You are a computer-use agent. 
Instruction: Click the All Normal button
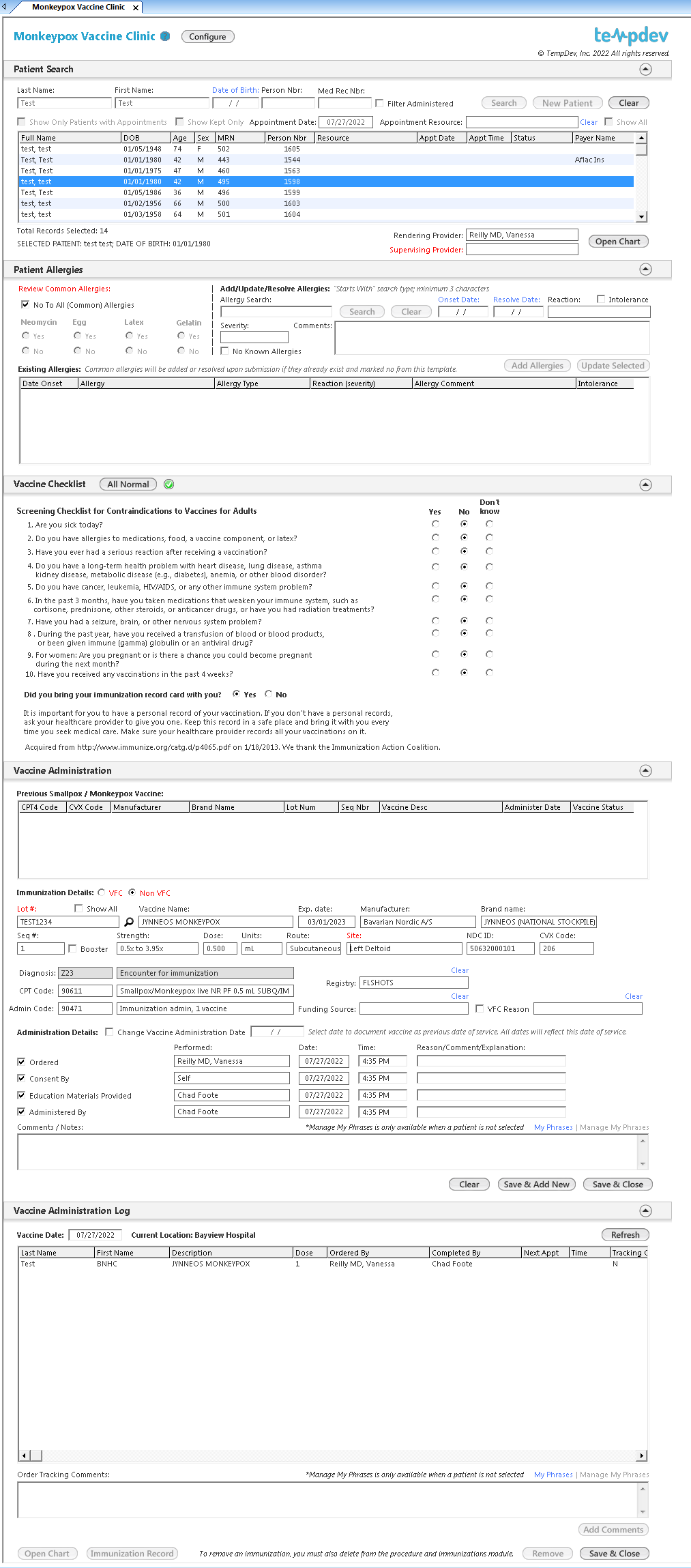[x=128, y=484]
